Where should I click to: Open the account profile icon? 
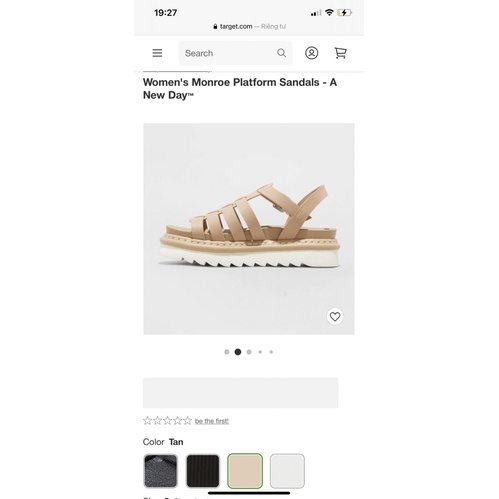pyautogui.click(x=311, y=53)
